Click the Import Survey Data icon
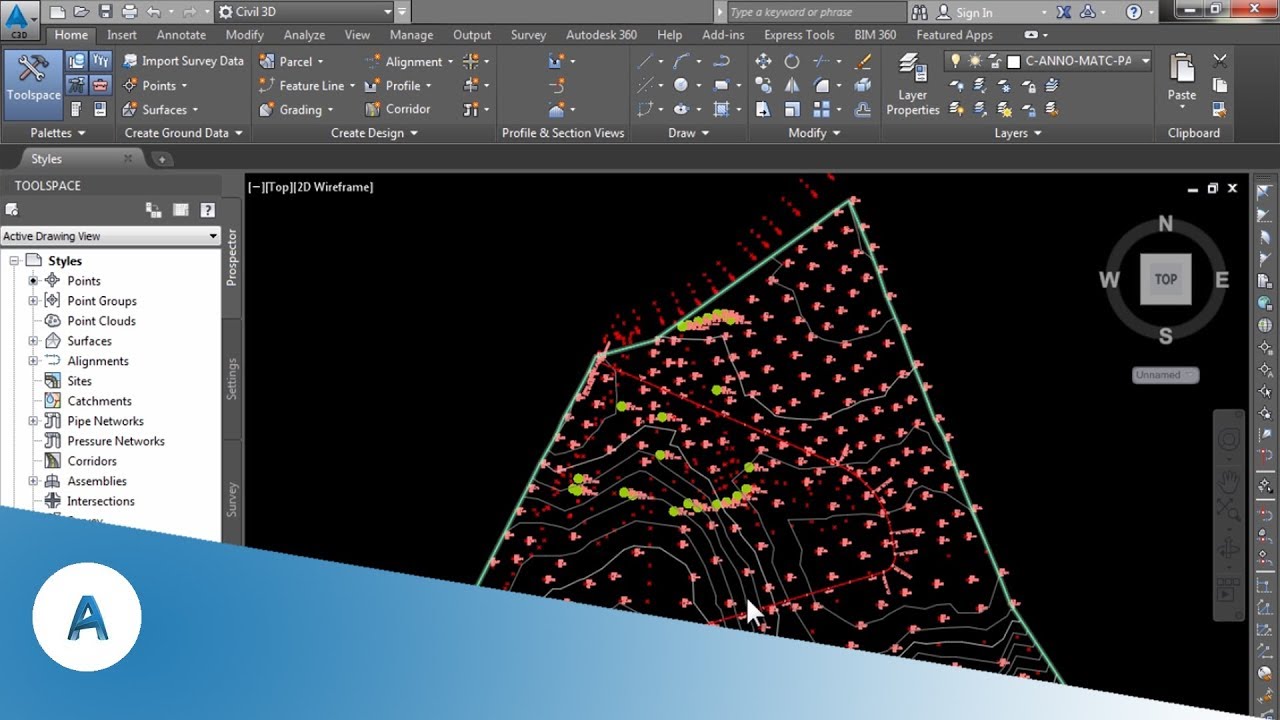 point(130,61)
